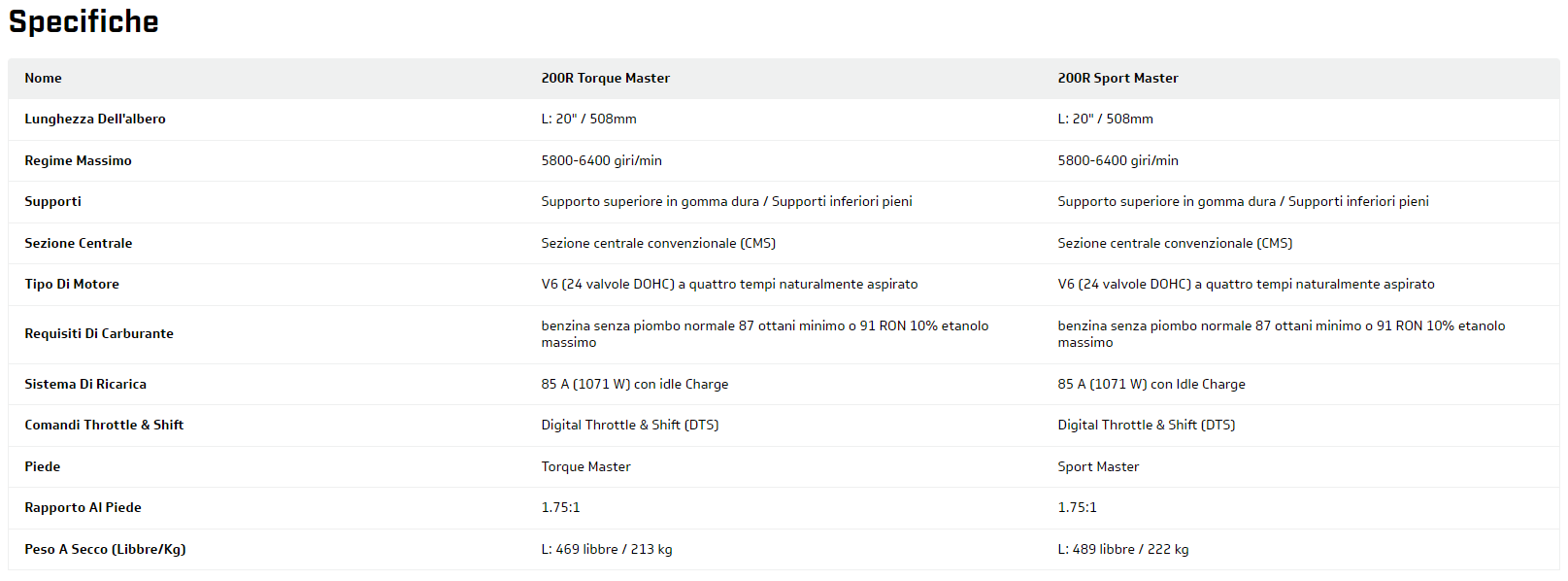Click the Regime Massimo row label
This screenshot has height=581, width=1568.
(x=78, y=161)
